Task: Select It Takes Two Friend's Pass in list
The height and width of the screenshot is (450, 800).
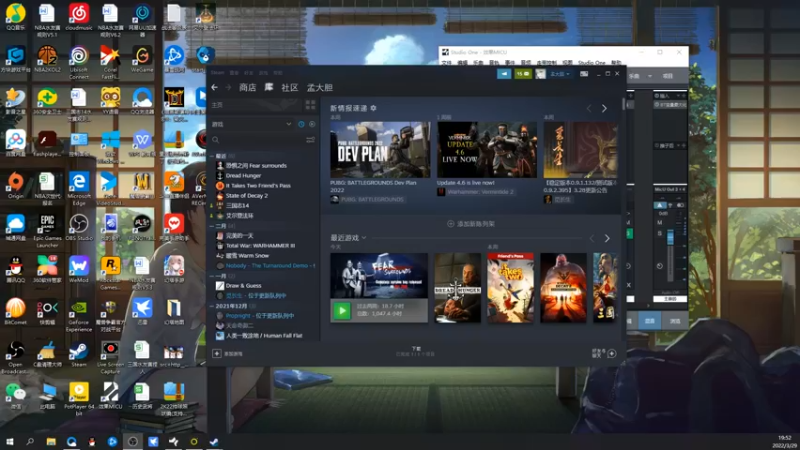Action: point(258,186)
